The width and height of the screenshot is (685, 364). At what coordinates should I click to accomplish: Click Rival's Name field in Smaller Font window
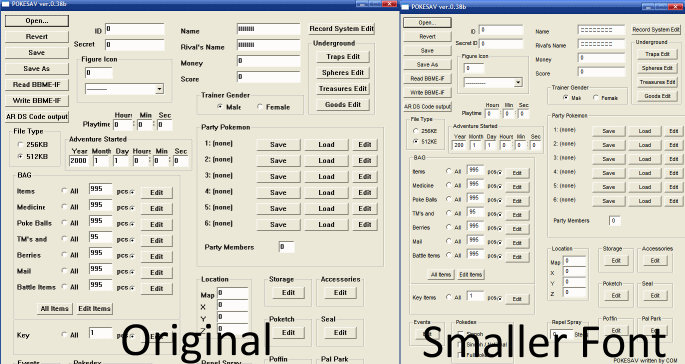pyautogui.click(x=601, y=44)
